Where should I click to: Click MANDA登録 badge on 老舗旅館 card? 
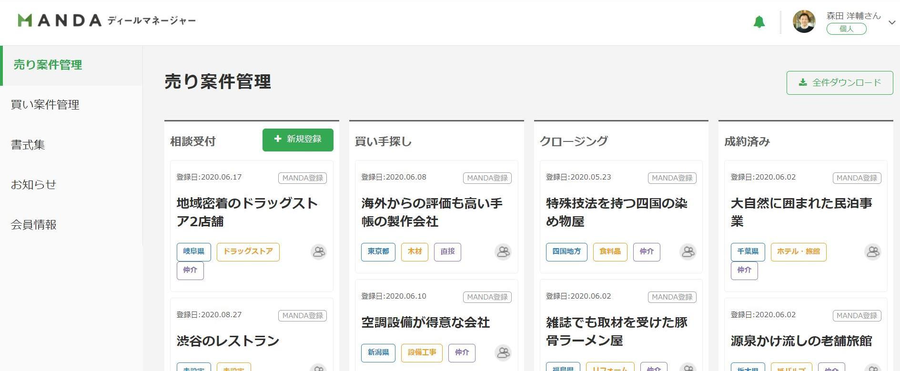tap(857, 316)
